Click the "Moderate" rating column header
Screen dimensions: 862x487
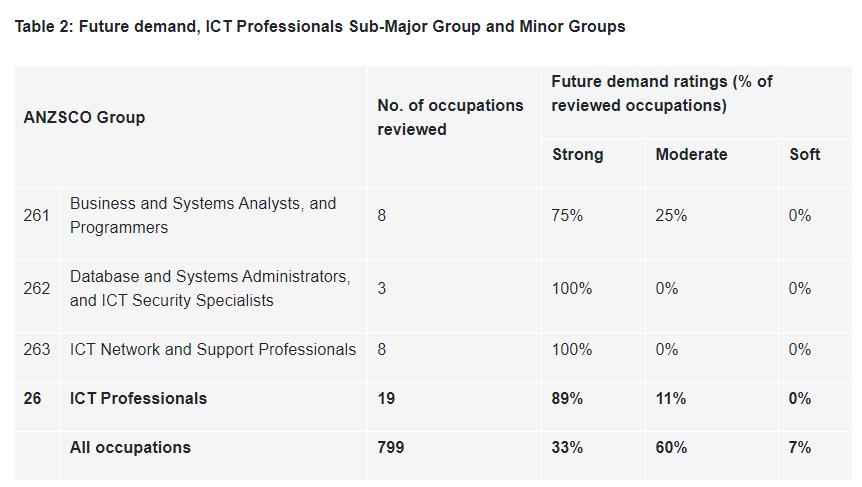[691, 154]
